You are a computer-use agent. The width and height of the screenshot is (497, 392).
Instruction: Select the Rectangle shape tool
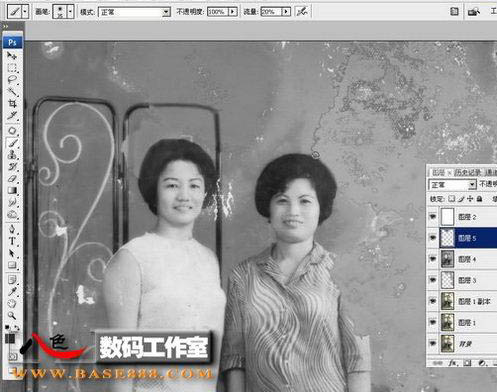[12, 265]
